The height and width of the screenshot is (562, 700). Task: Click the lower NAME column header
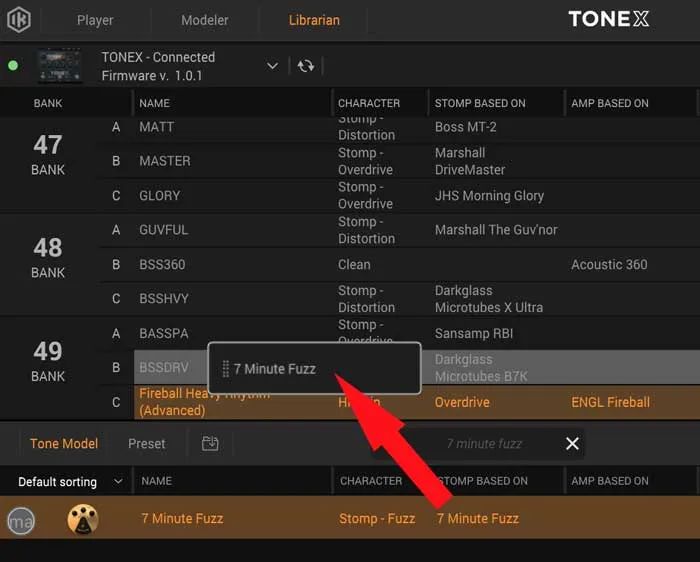[x=157, y=481]
